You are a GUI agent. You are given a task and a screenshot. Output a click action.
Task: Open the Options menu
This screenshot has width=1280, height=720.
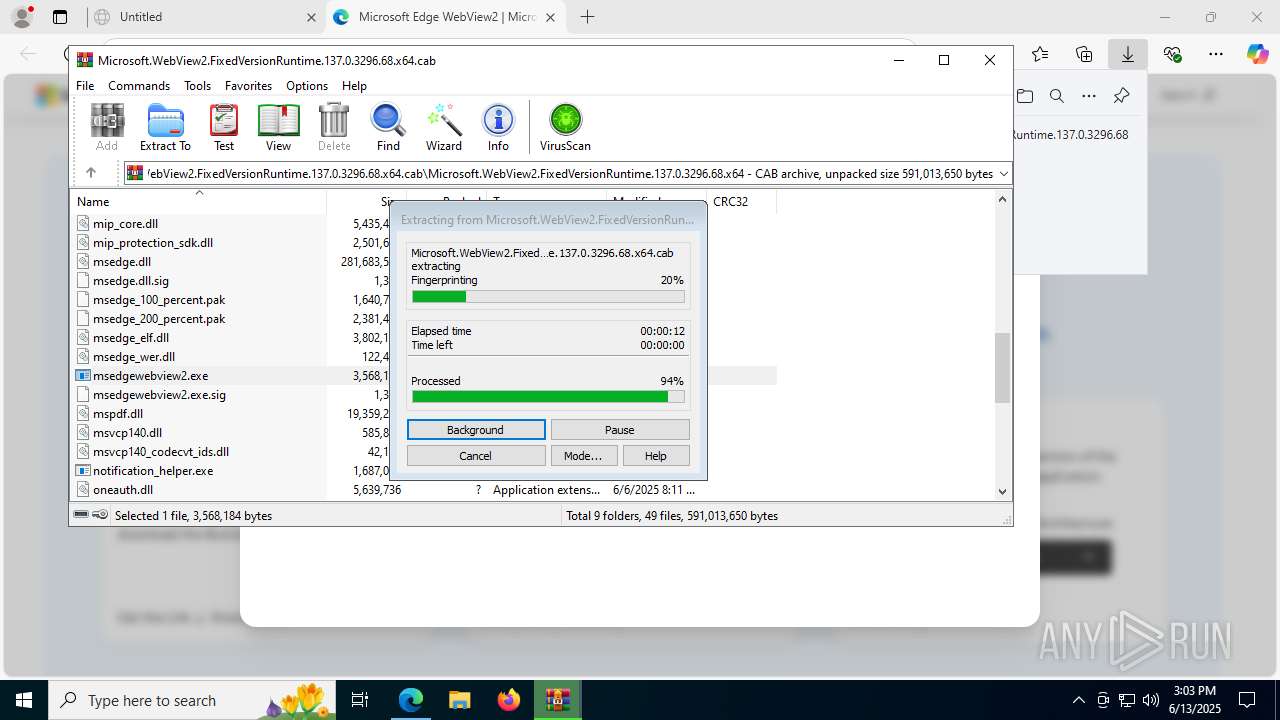[x=307, y=86]
